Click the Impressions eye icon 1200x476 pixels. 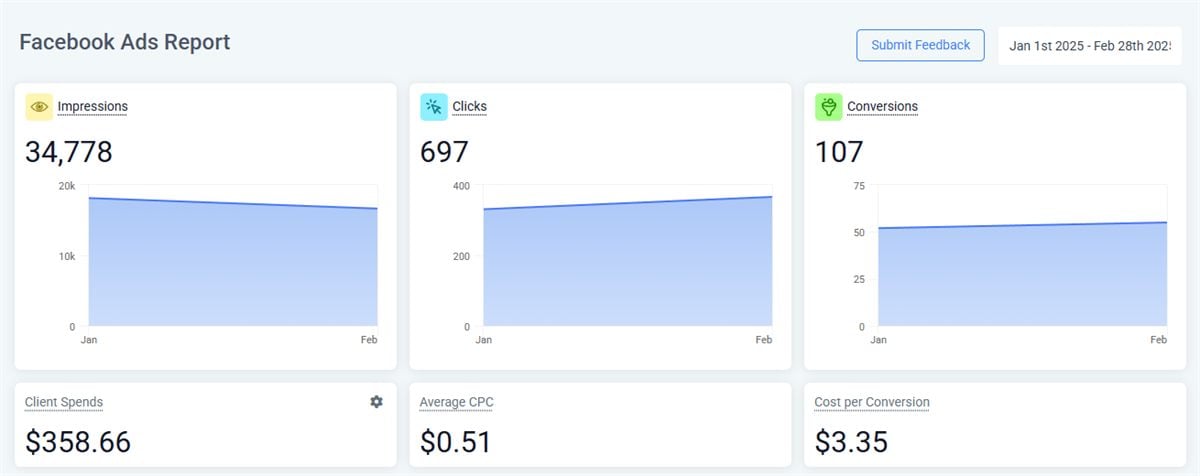[39, 107]
